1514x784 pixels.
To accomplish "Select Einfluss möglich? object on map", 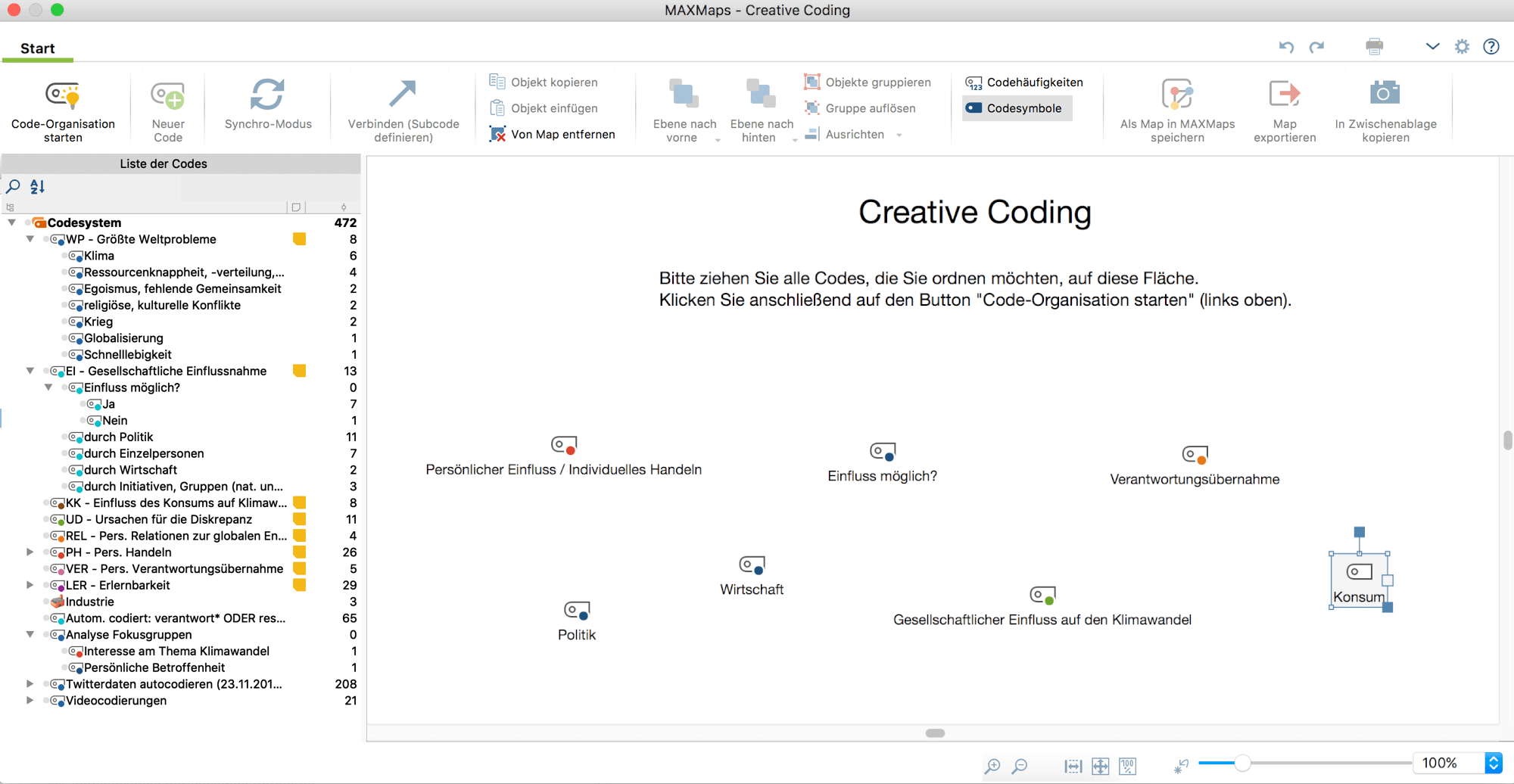I will (883, 463).
